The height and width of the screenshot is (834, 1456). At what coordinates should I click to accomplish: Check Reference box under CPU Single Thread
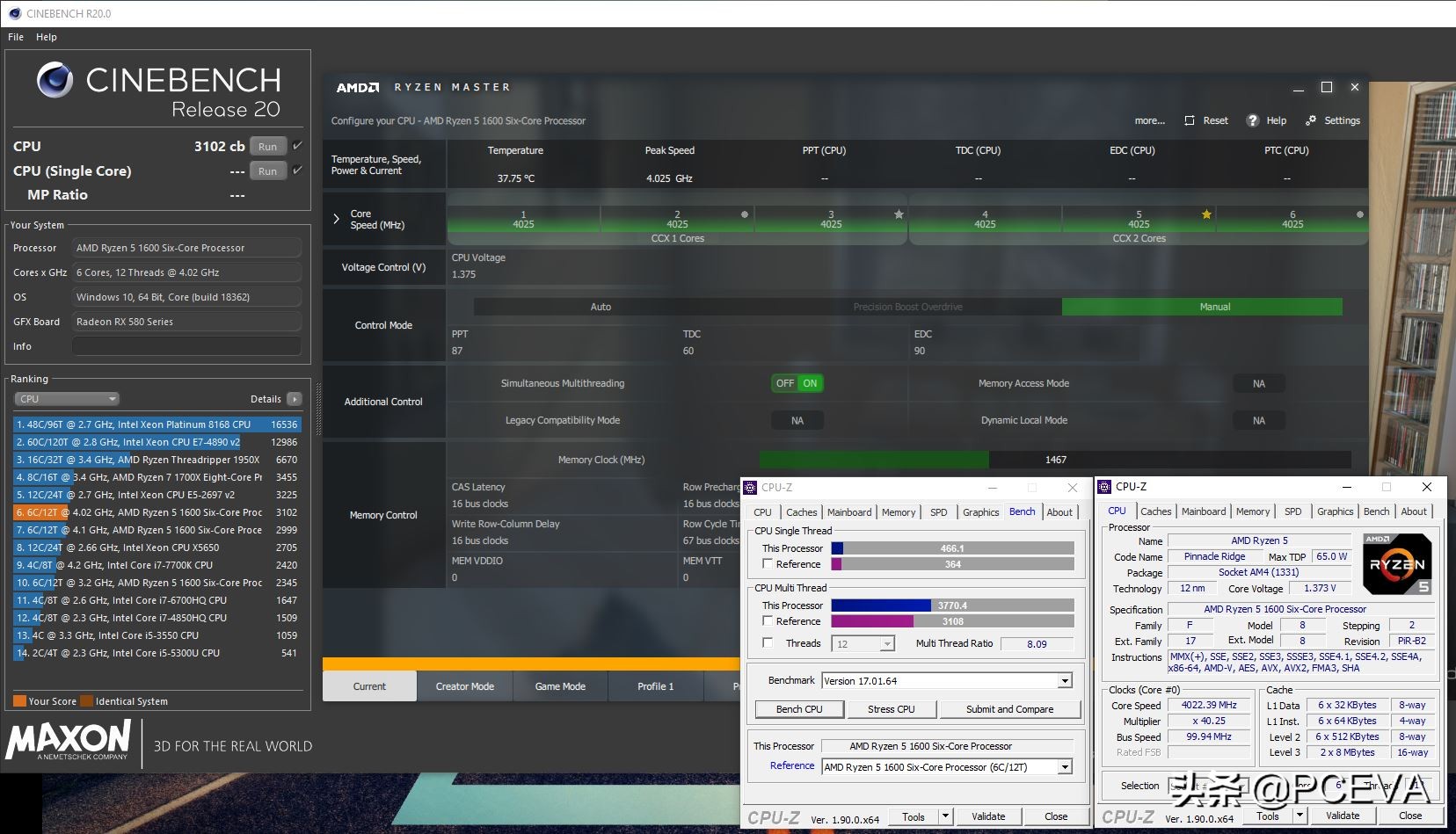click(768, 564)
